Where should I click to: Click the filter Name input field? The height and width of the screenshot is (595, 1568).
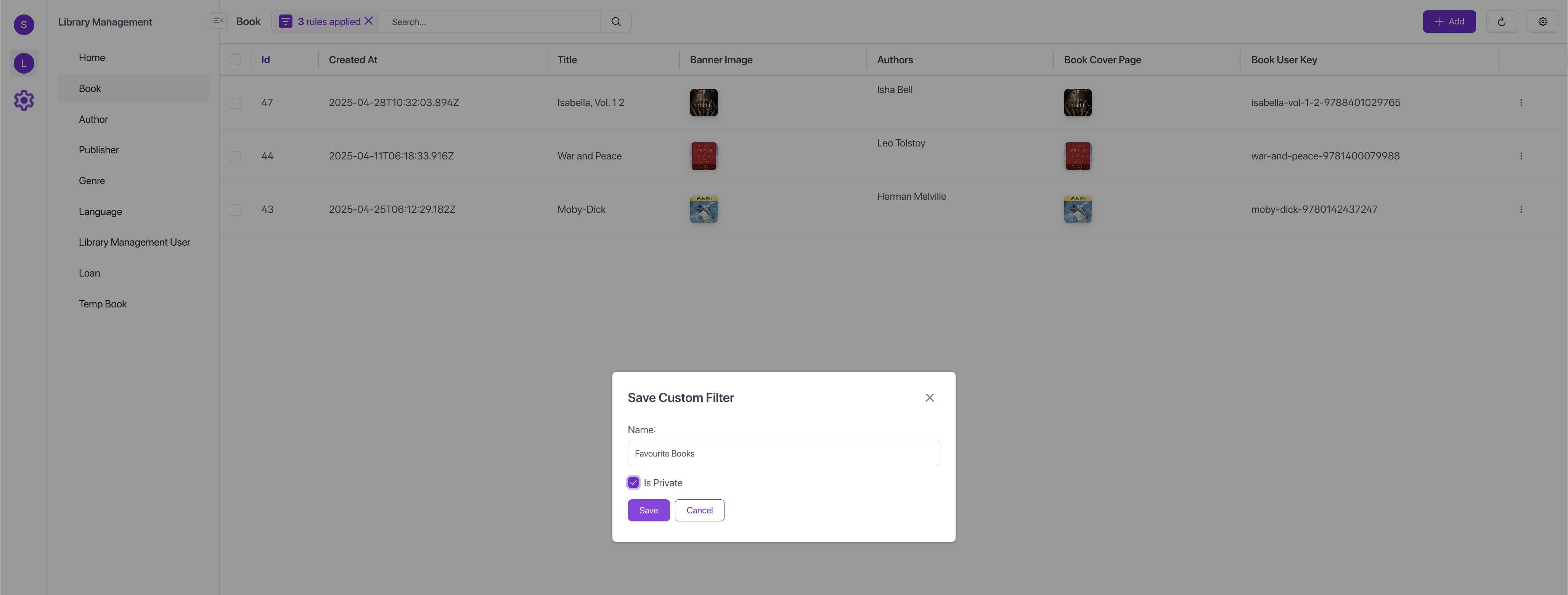point(783,454)
